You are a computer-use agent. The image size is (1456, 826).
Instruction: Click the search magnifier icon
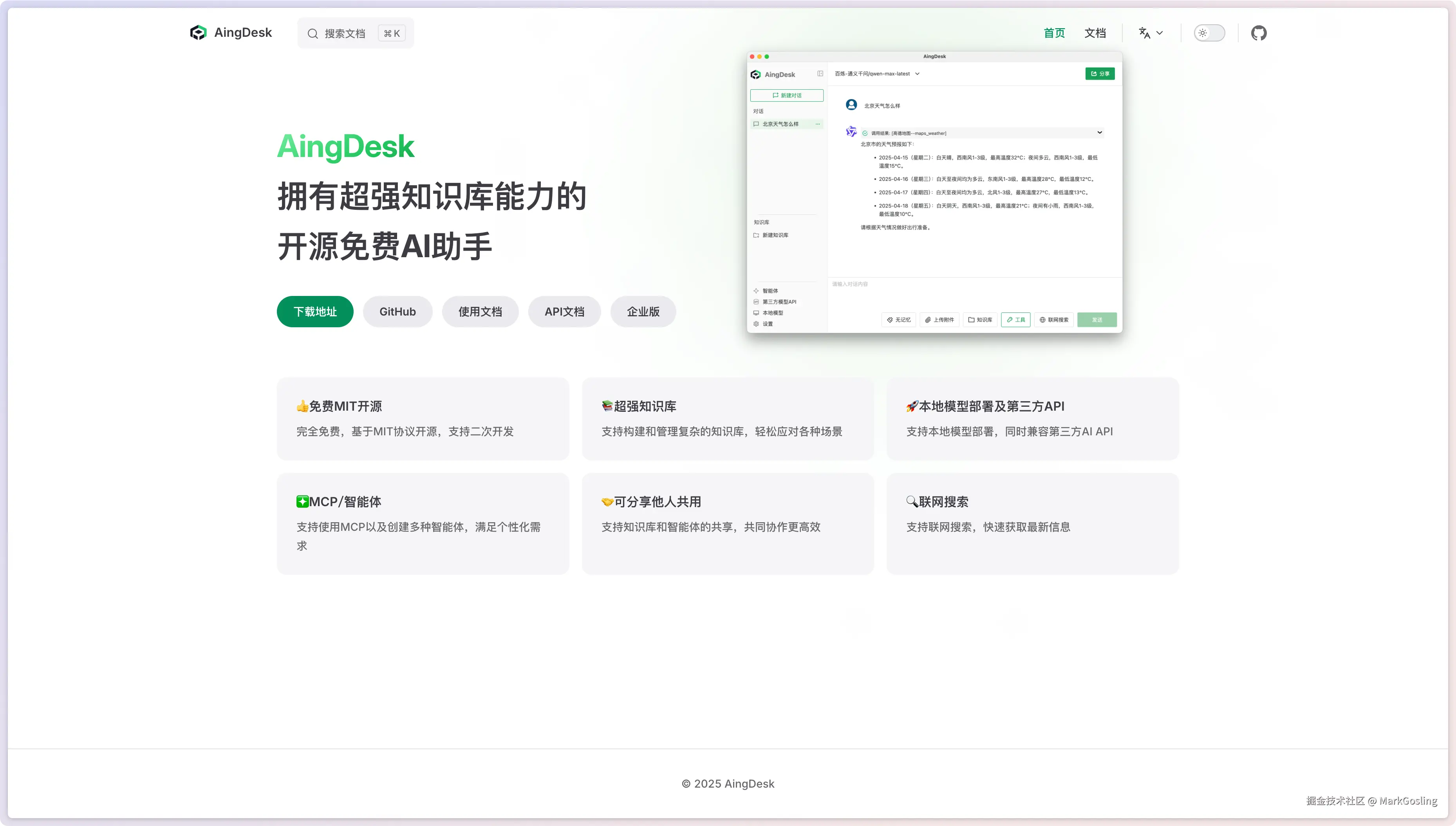(313, 34)
